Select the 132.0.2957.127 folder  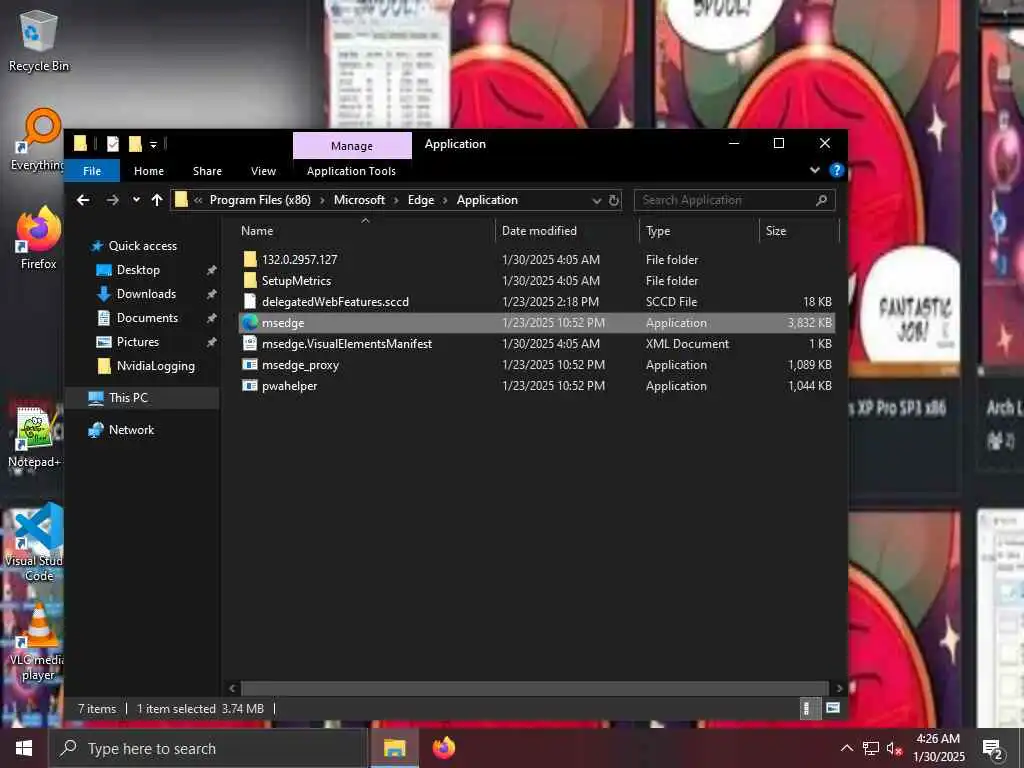(537, 259)
